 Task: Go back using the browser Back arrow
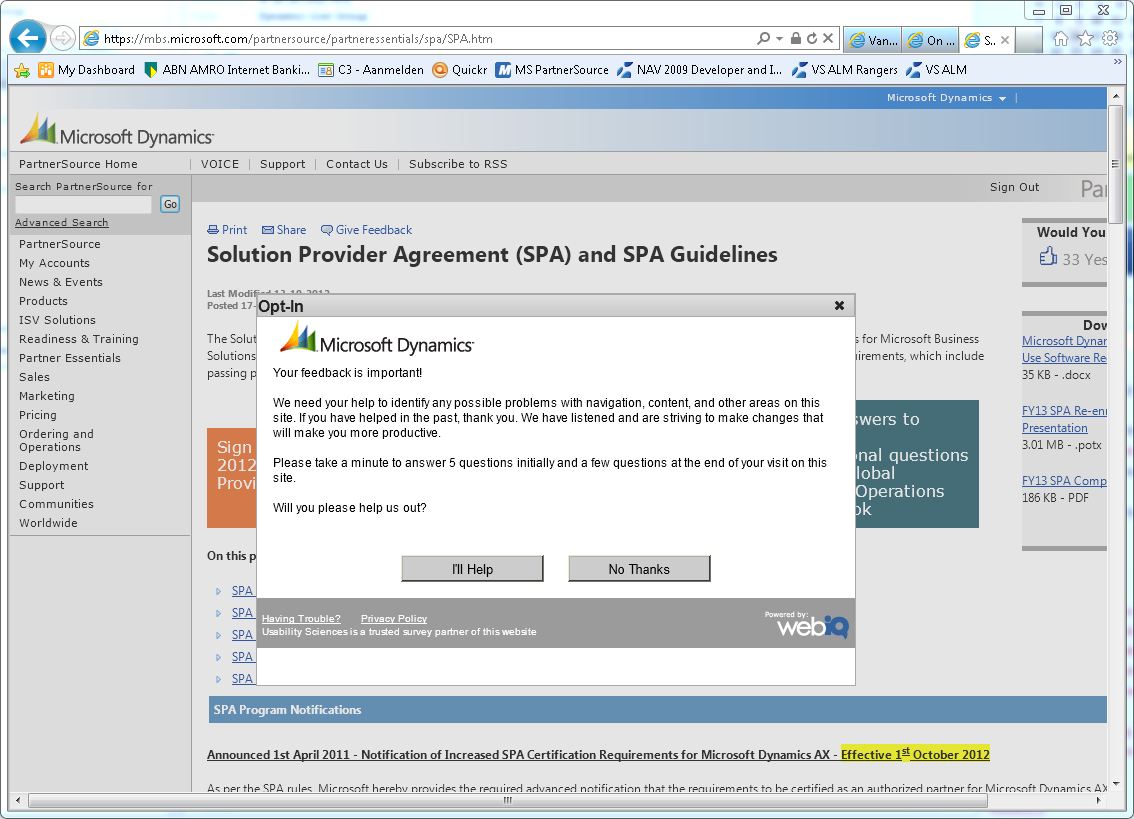(x=27, y=38)
